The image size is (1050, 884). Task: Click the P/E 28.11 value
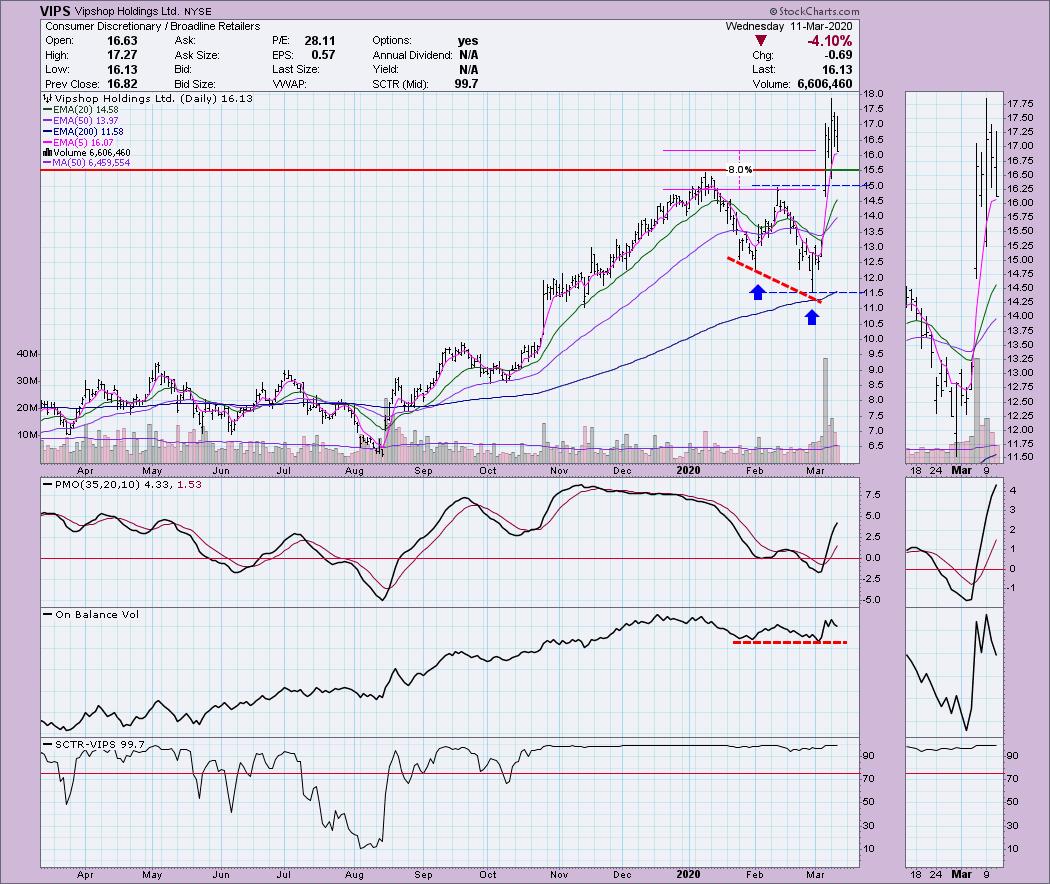coord(319,41)
